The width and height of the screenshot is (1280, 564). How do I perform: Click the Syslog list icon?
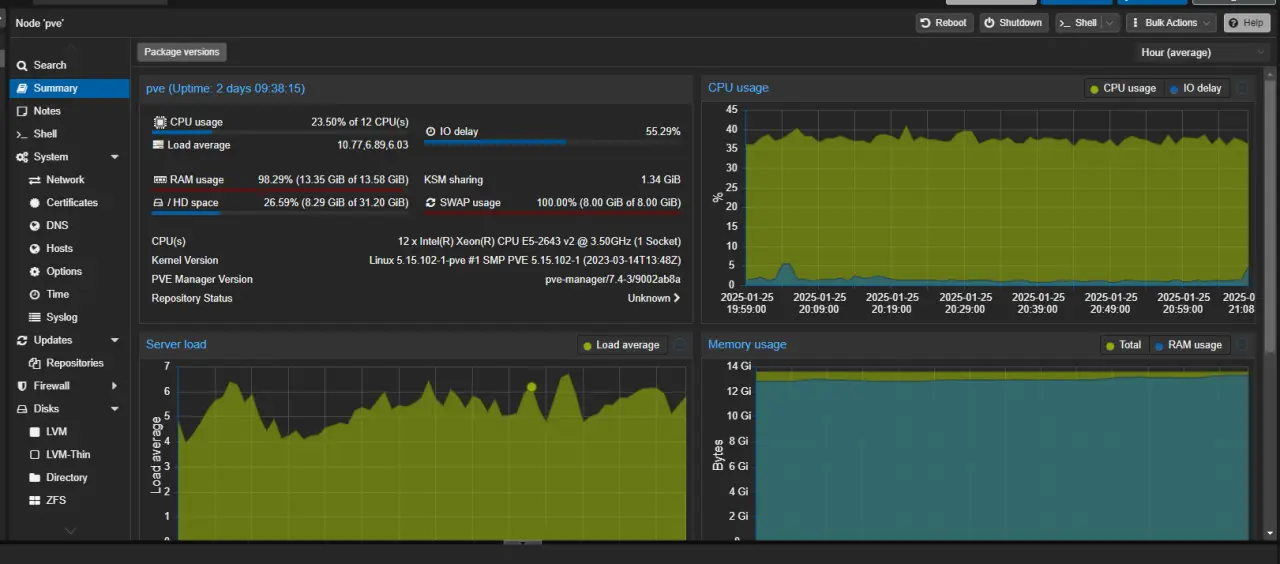[x=35, y=318]
